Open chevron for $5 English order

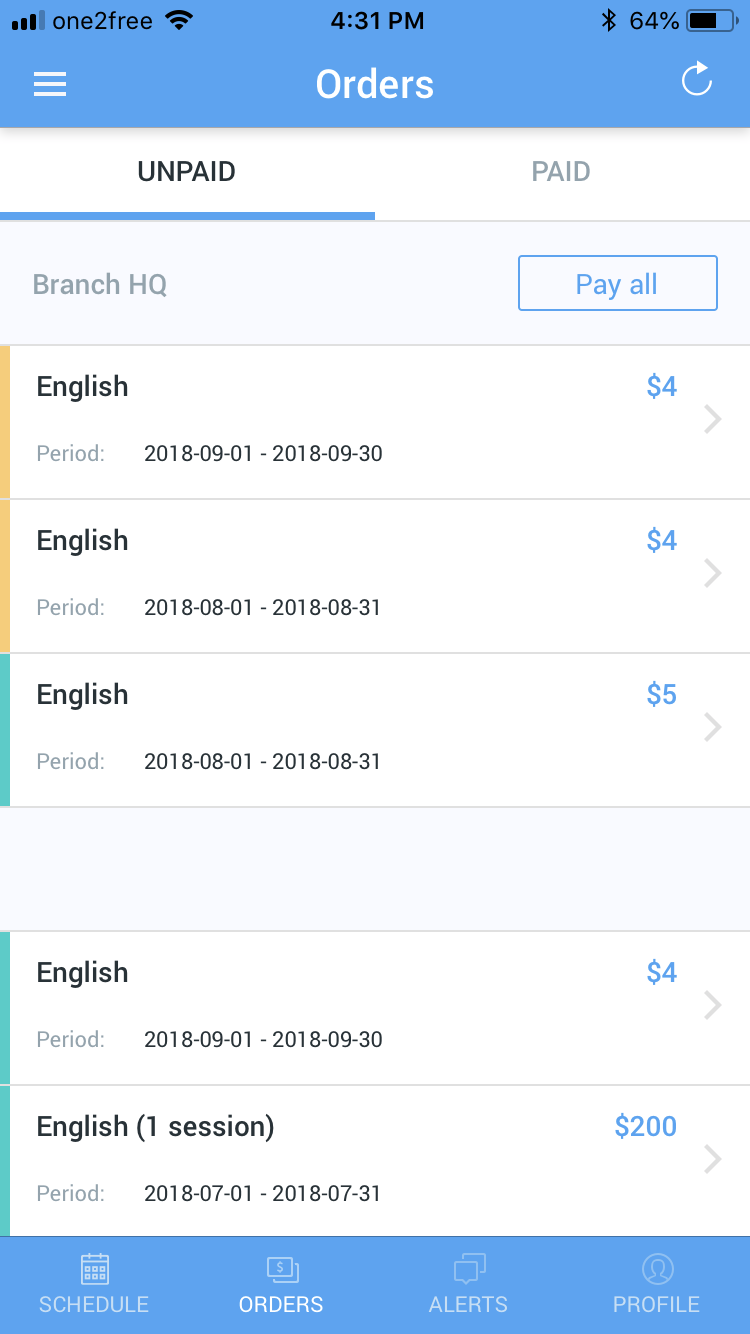tap(712, 728)
